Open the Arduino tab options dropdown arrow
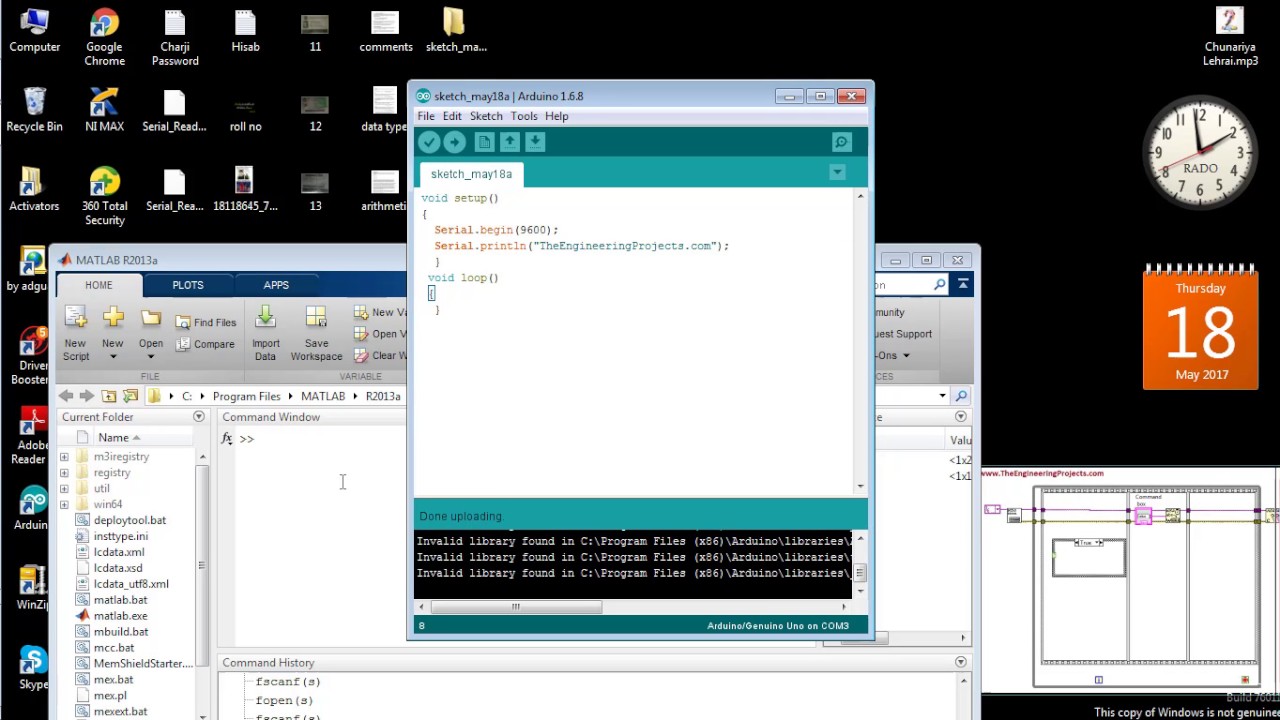 (x=837, y=173)
